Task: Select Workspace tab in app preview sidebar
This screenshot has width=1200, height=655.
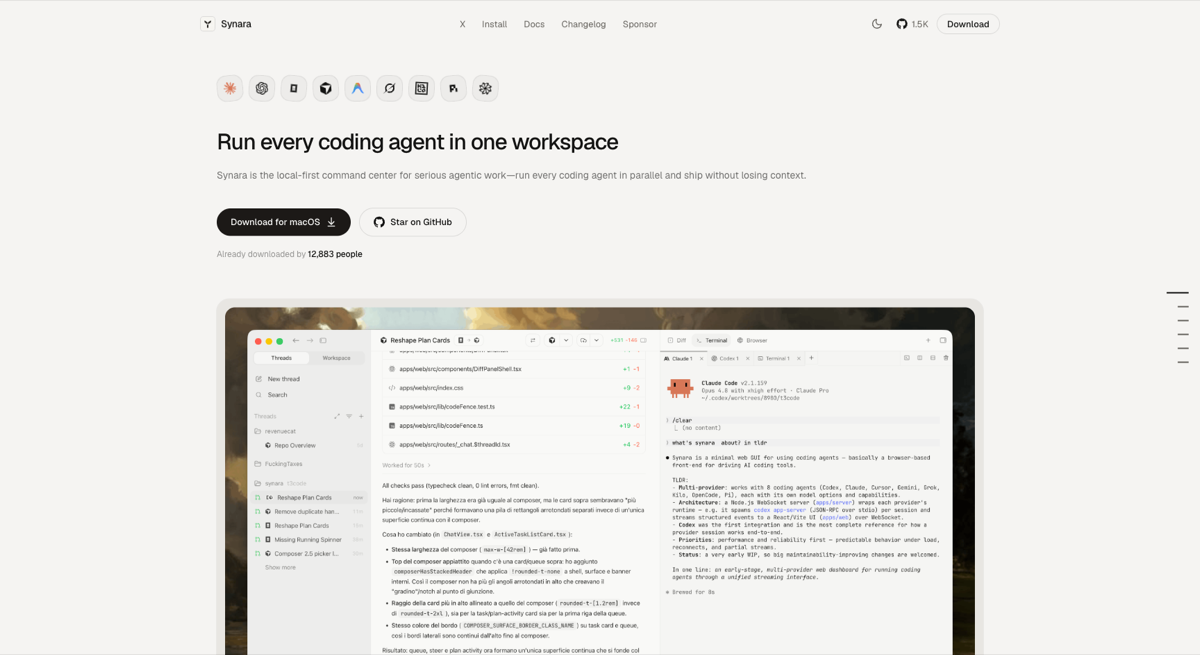Action: pyautogui.click(x=336, y=358)
